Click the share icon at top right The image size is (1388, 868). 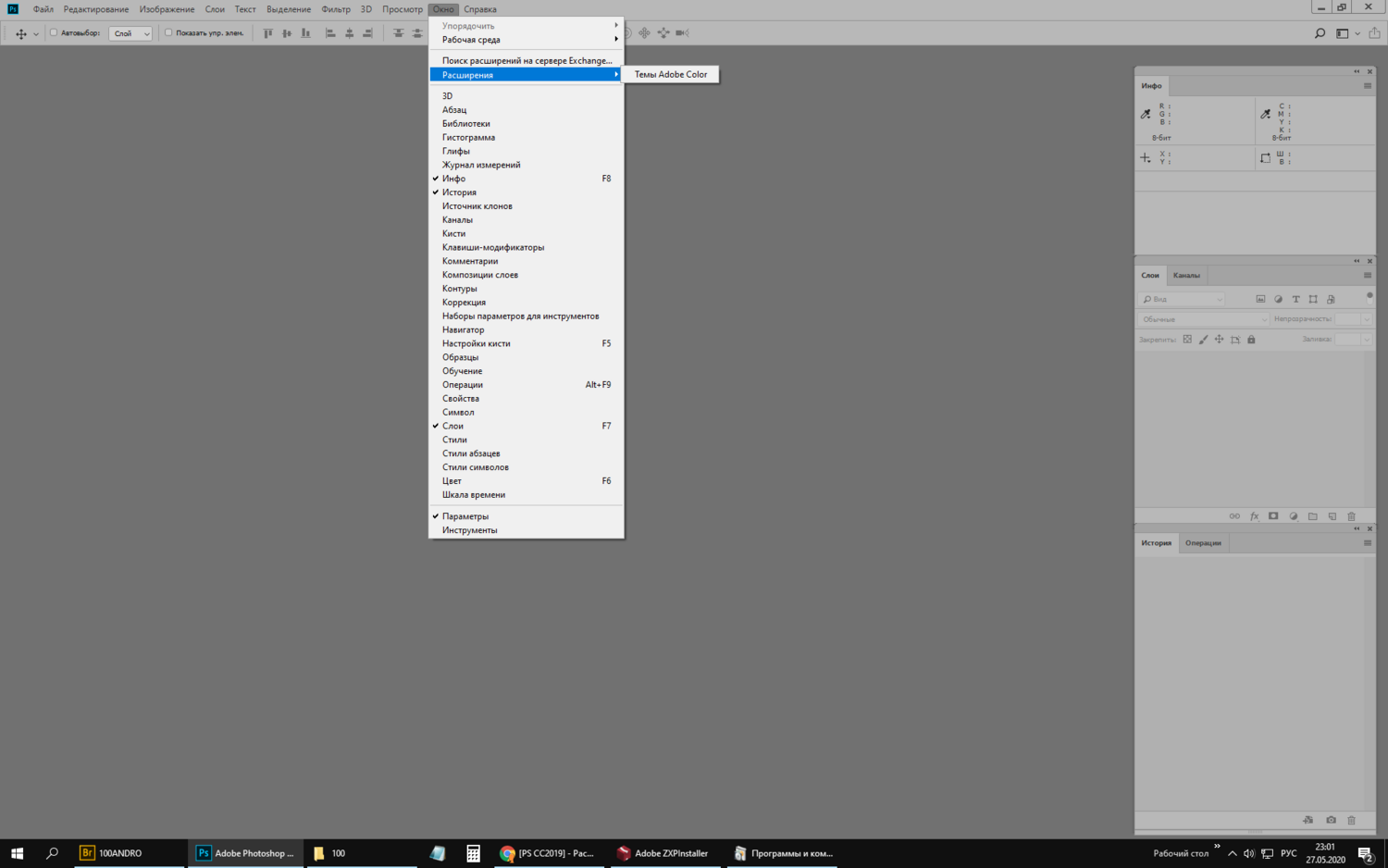pos(1374,33)
